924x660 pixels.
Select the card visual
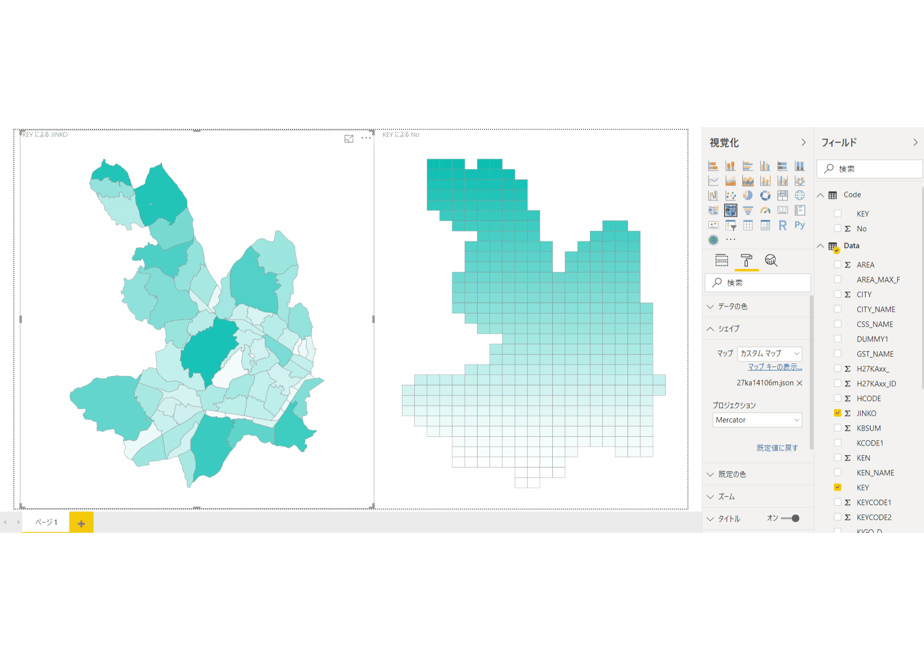click(x=783, y=210)
